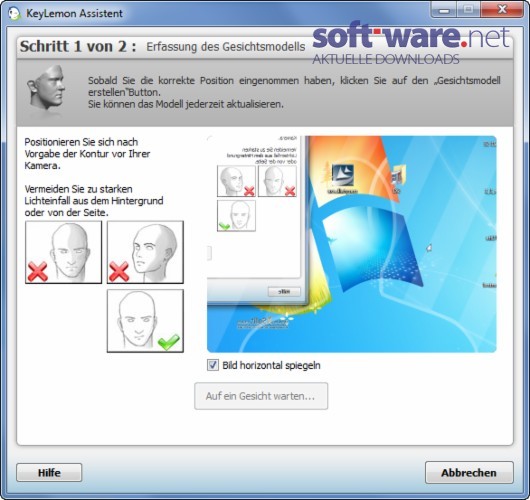This screenshot has height=500, width=530.
Task: Select the half-shadowed face example image
Action: click(x=64, y=252)
